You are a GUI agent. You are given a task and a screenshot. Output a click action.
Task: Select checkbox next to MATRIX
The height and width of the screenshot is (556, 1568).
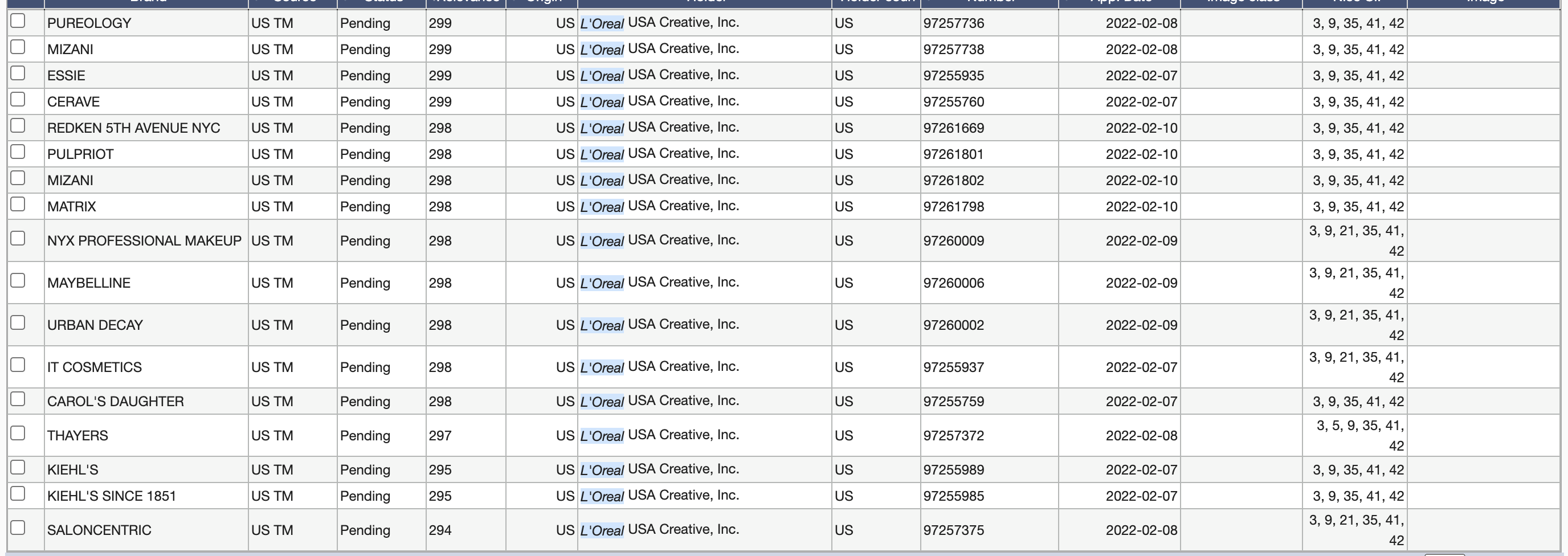click(x=18, y=204)
